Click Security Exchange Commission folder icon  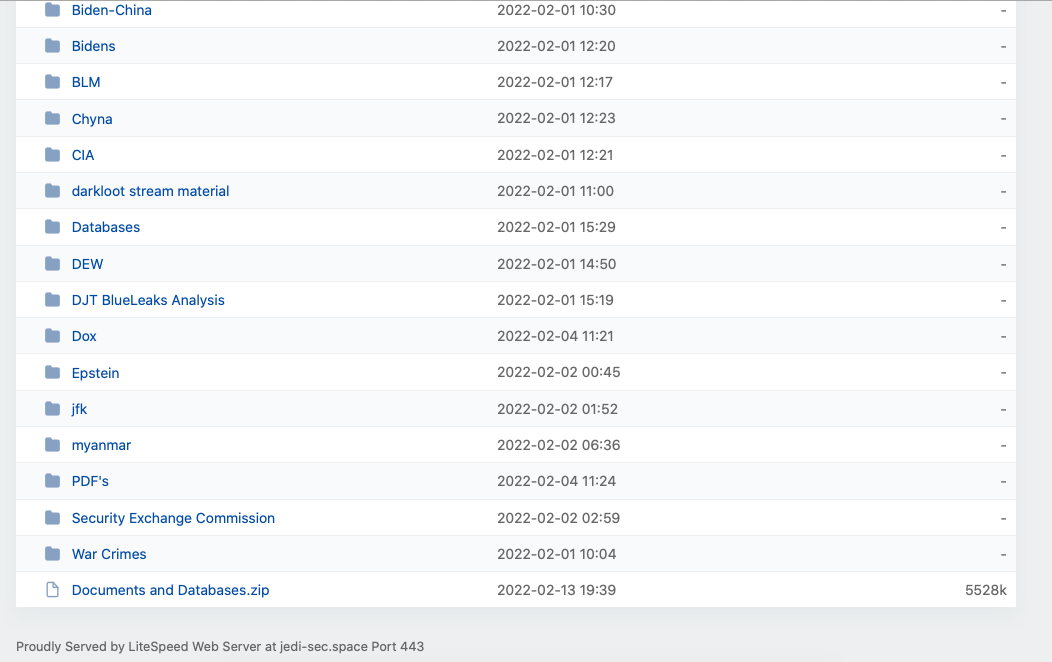(52, 518)
